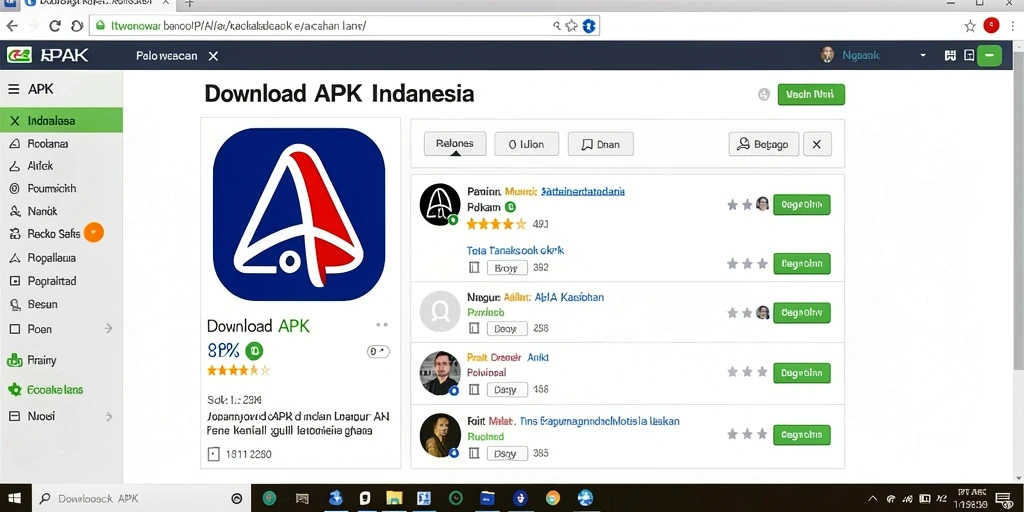Switch to the Dnan tab

click(601, 144)
